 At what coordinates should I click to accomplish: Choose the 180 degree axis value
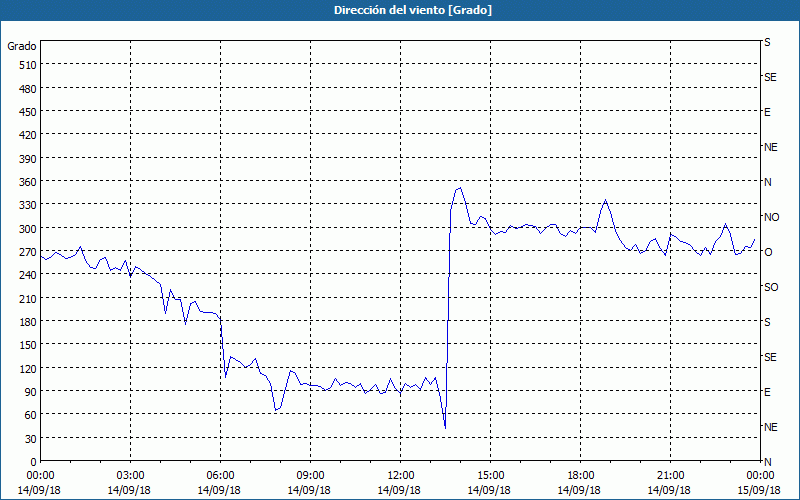tap(29, 322)
